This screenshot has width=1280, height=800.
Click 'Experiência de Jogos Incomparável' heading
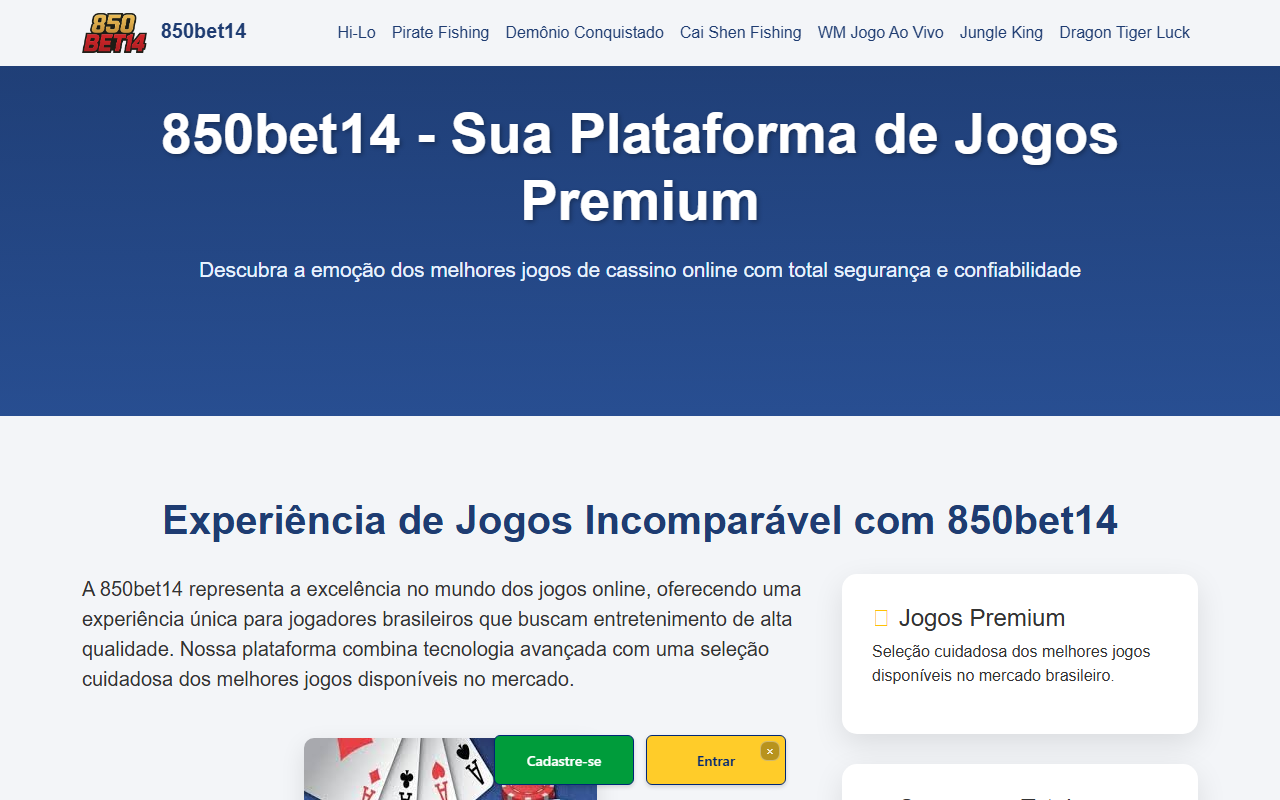click(x=640, y=520)
